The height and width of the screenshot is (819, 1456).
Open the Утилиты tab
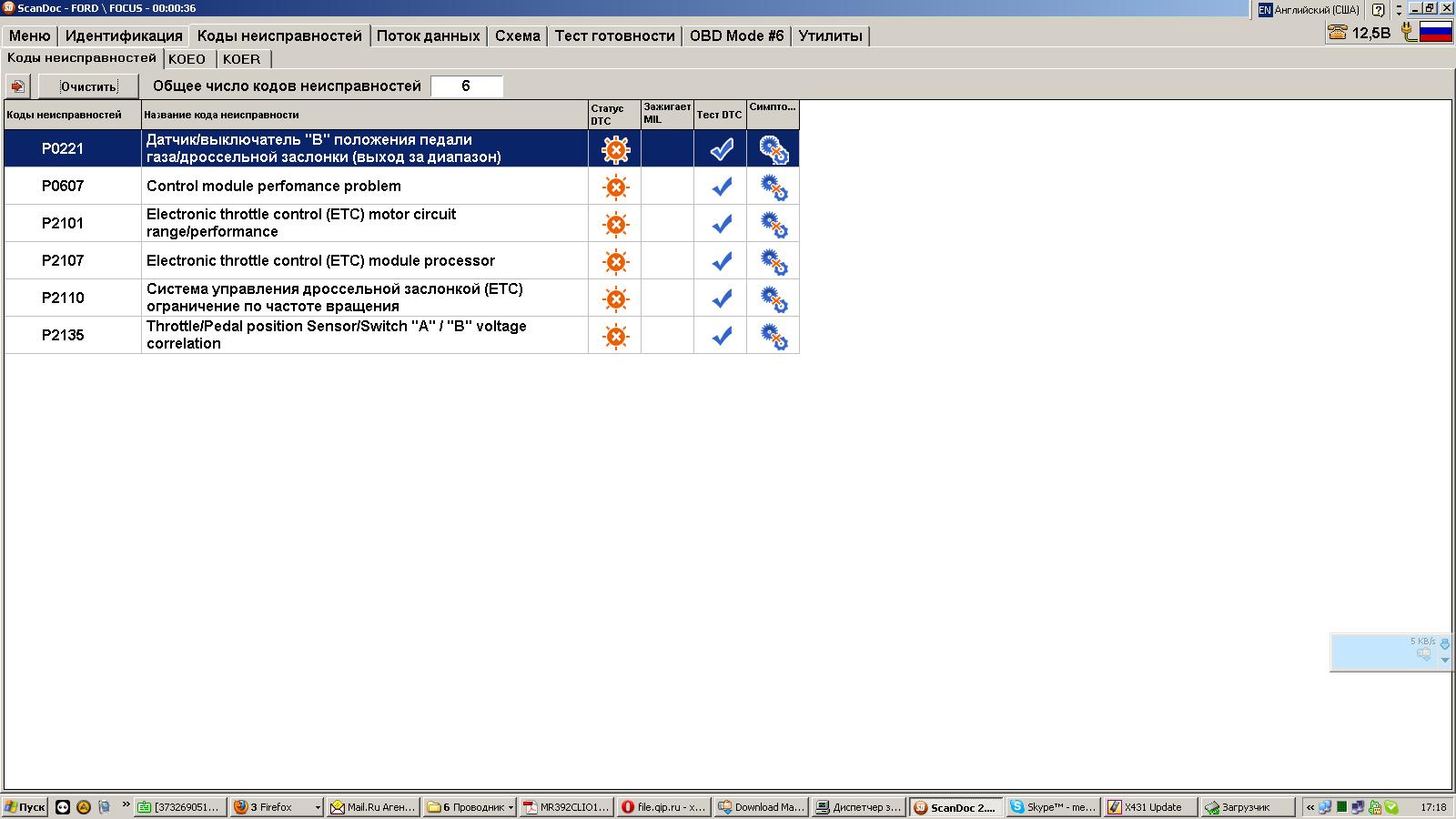pos(830,35)
